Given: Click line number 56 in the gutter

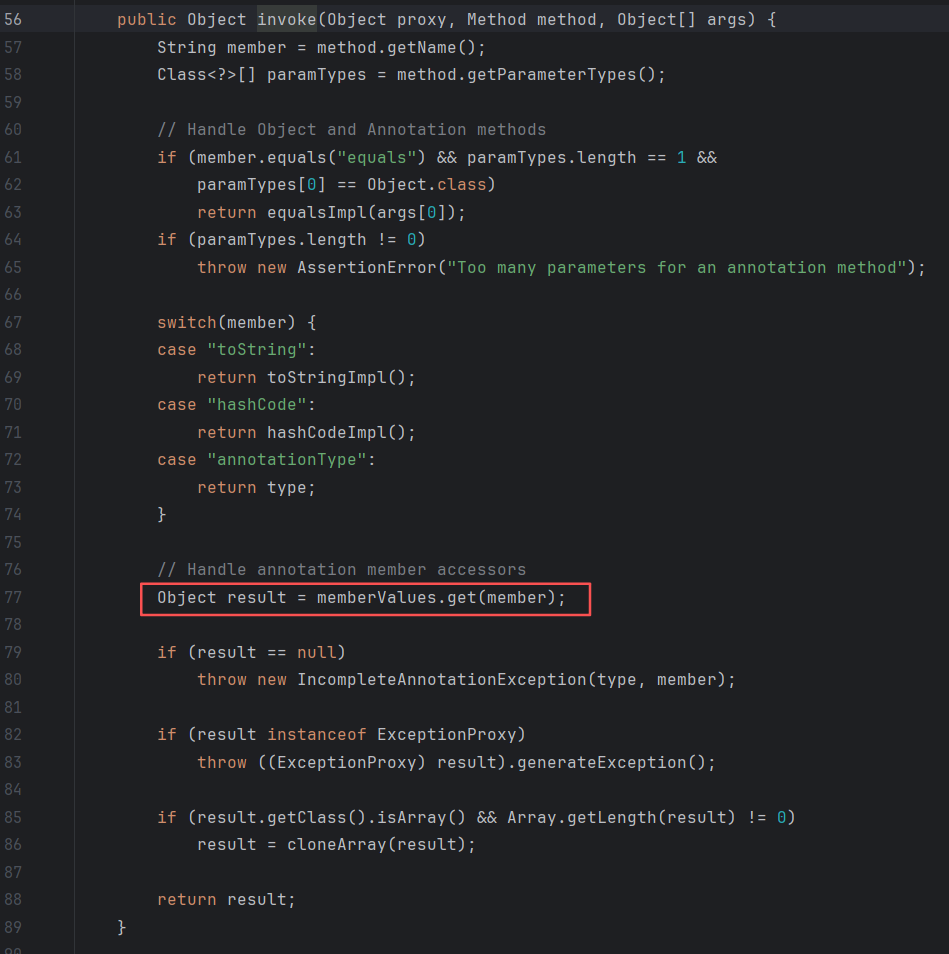Looking at the screenshot, I should point(13,20).
